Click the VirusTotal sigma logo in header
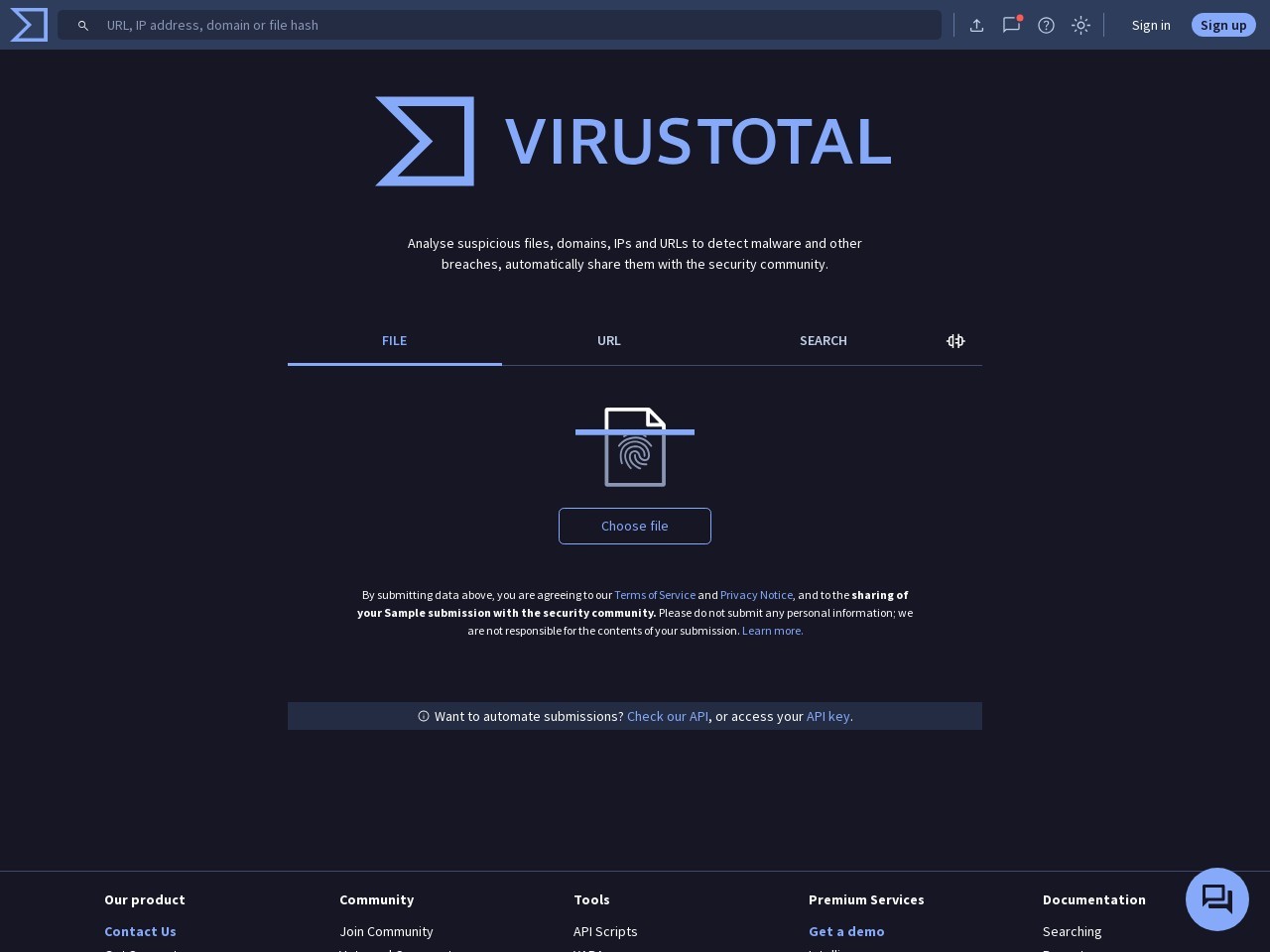The image size is (1270, 952). [29, 25]
